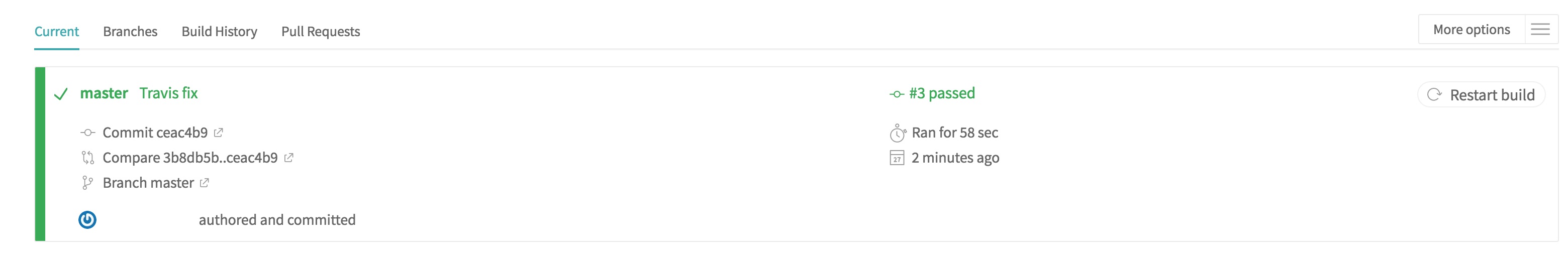The width and height of the screenshot is (1568, 262).
Task: Select the Pull Requests tab
Action: pos(320,32)
